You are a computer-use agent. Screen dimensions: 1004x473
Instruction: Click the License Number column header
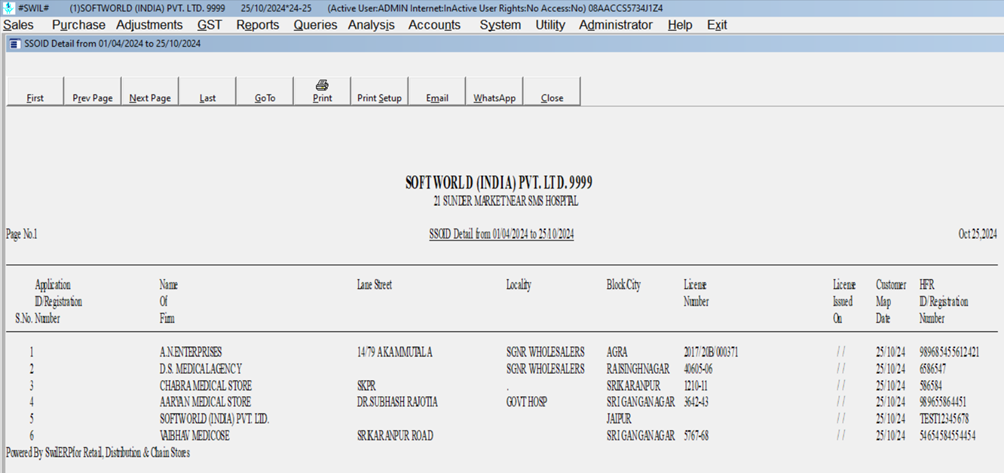tap(696, 293)
